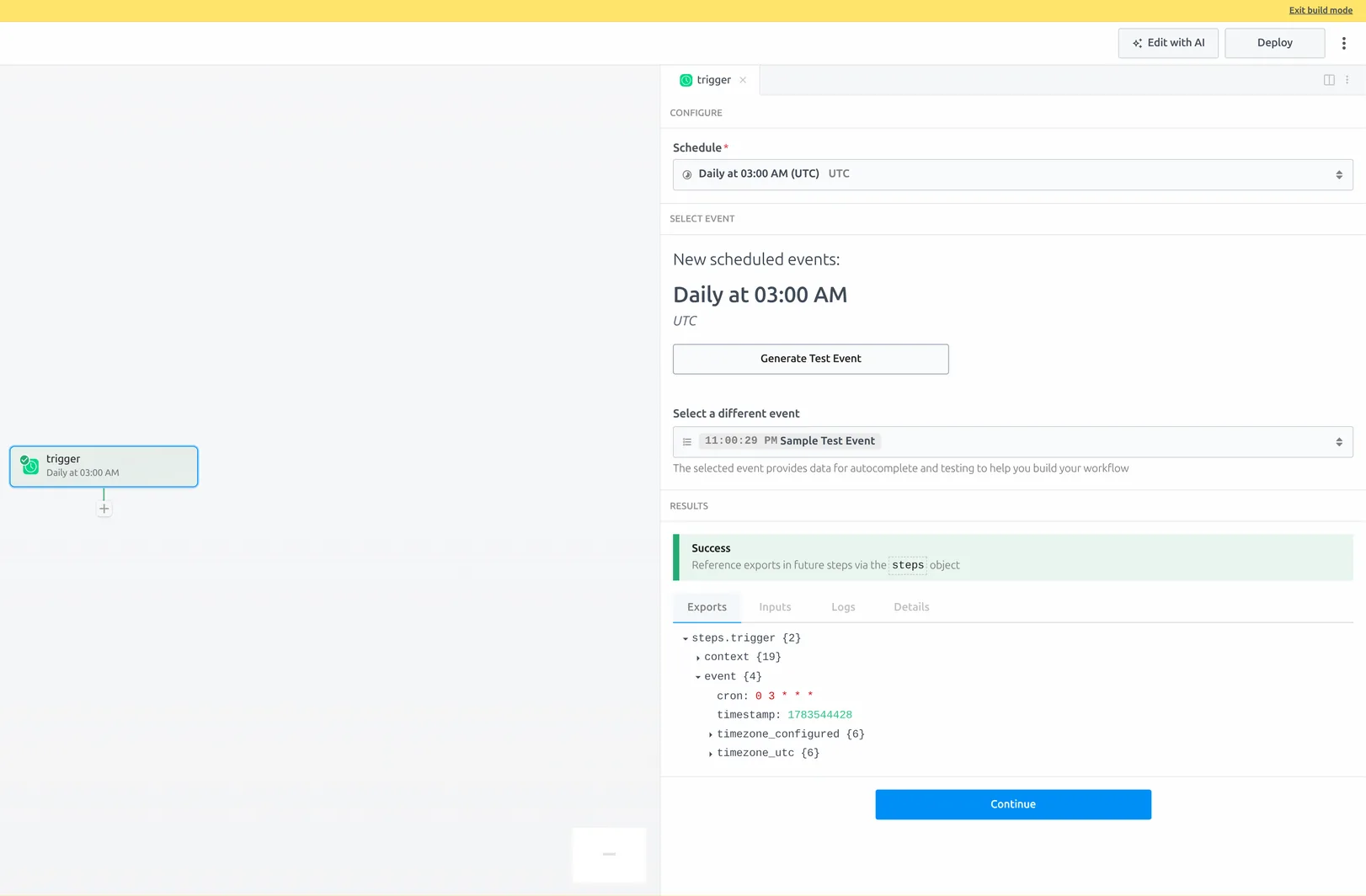Collapse the steps.trigger tree node
The height and width of the screenshot is (896, 1366).
(x=686, y=639)
